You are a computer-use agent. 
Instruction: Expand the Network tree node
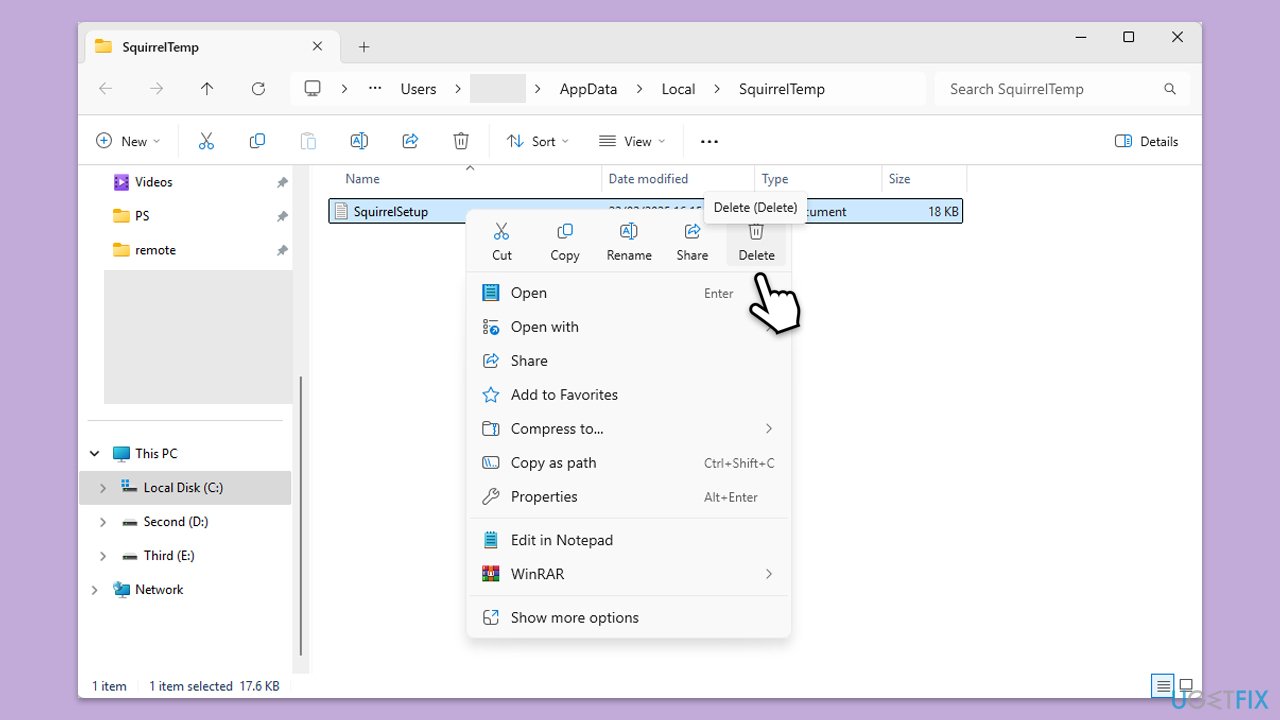[95, 590]
